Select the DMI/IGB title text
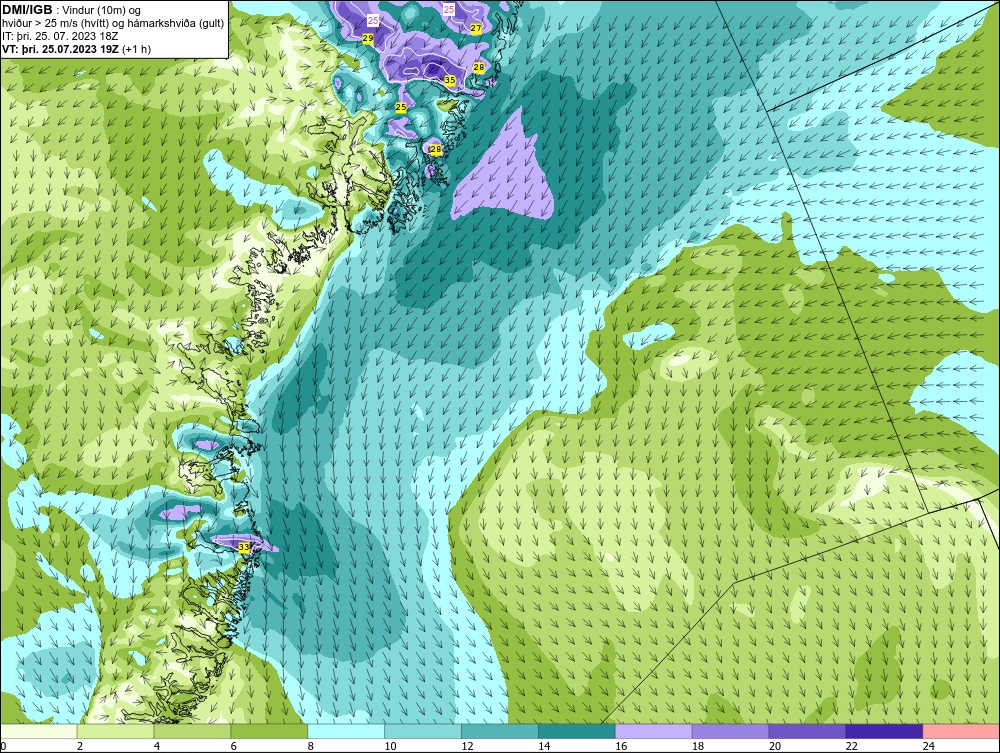 click(x=27, y=10)
